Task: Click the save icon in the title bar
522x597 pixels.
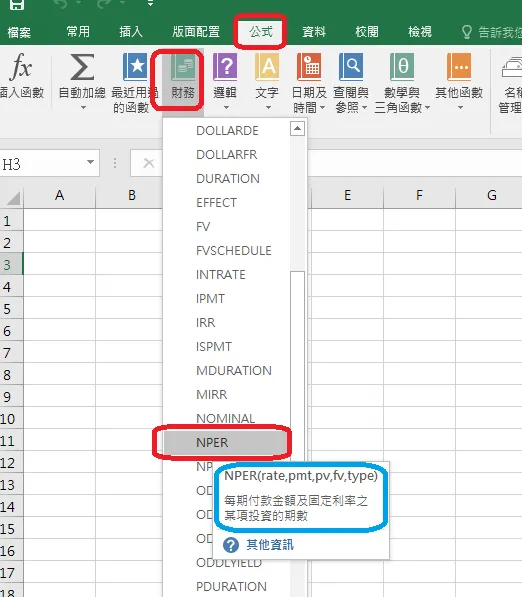Action: (x=17, y=5)
